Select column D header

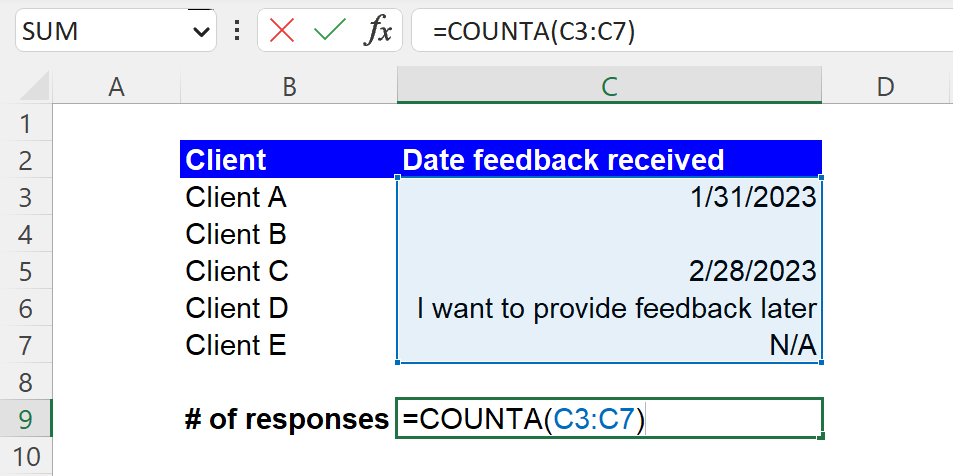point(886,87)
